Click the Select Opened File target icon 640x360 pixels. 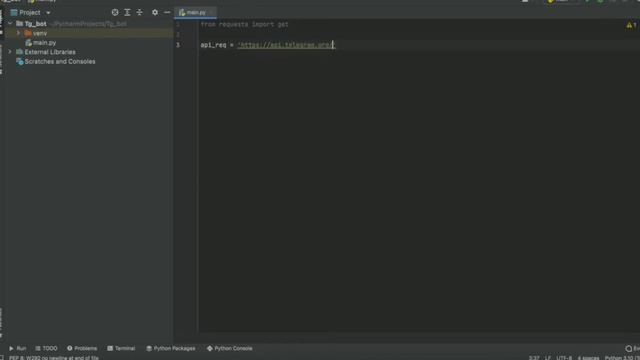(115, 13)
